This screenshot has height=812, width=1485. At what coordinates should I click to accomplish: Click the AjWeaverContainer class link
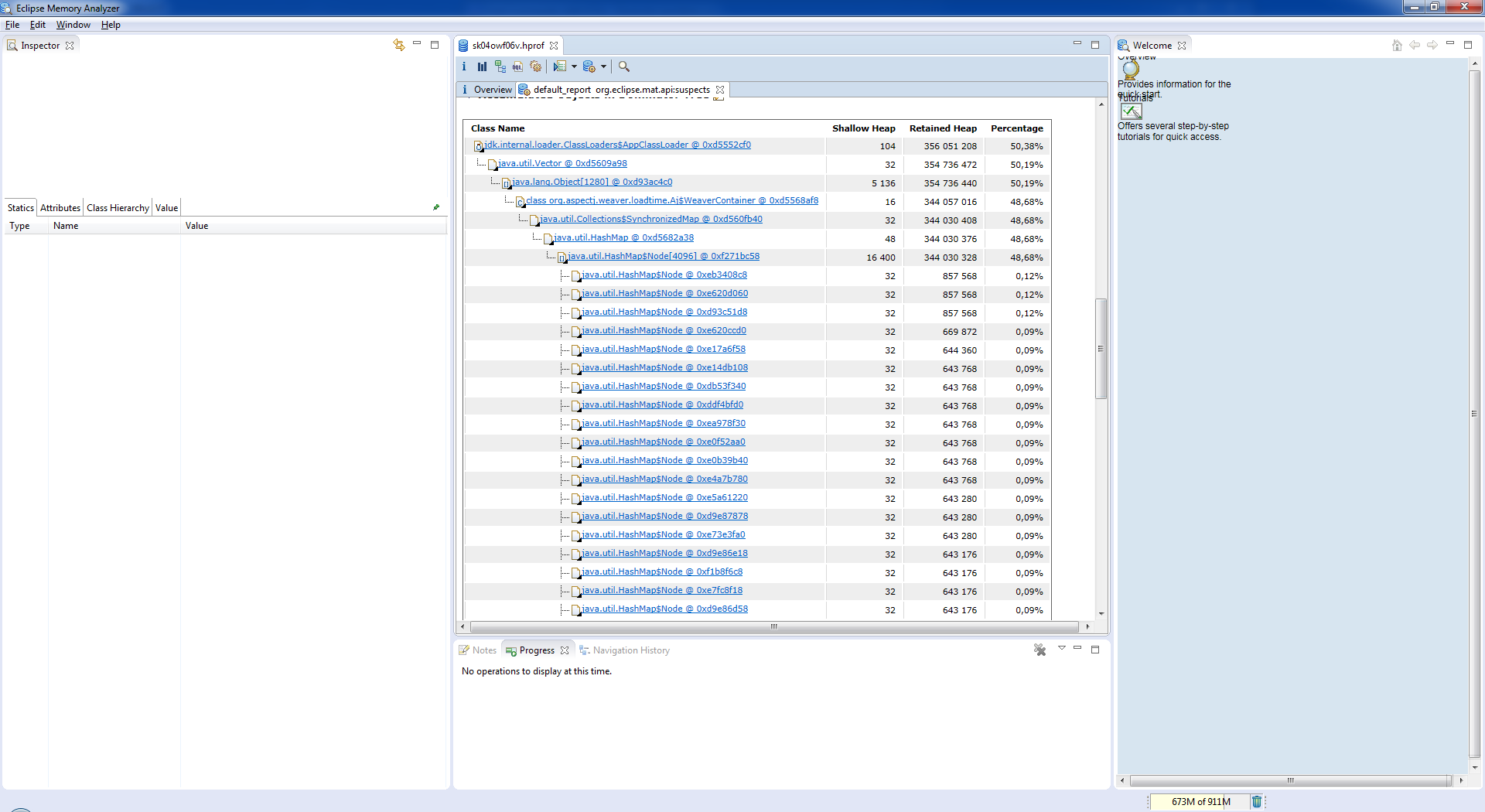pos(671,201)
